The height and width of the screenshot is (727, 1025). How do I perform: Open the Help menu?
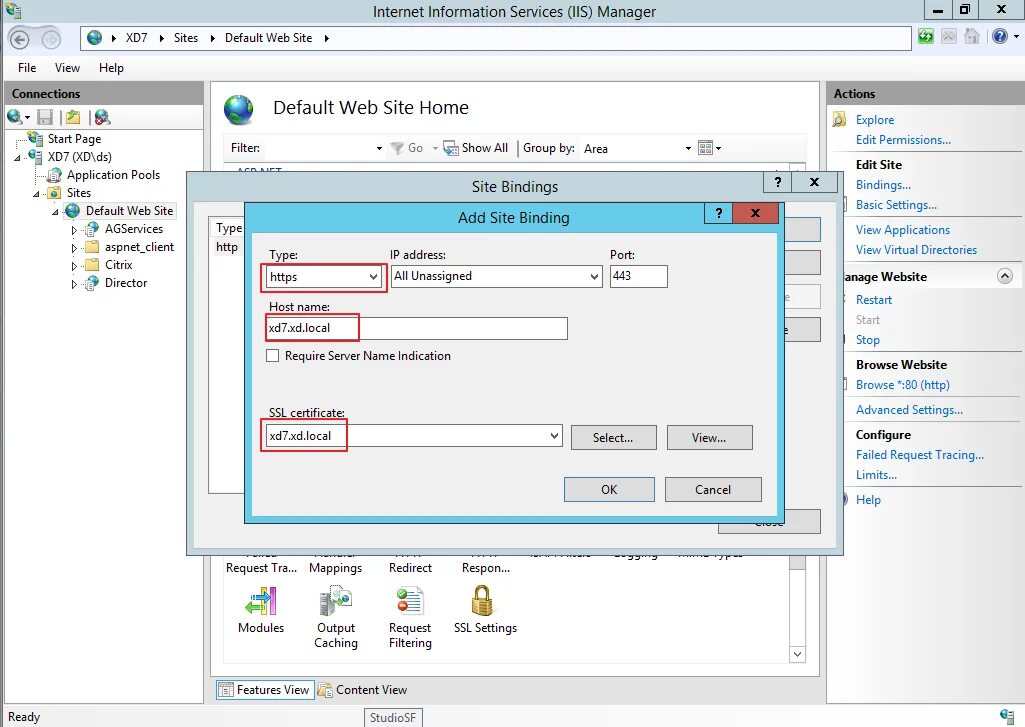coord(111,68)
